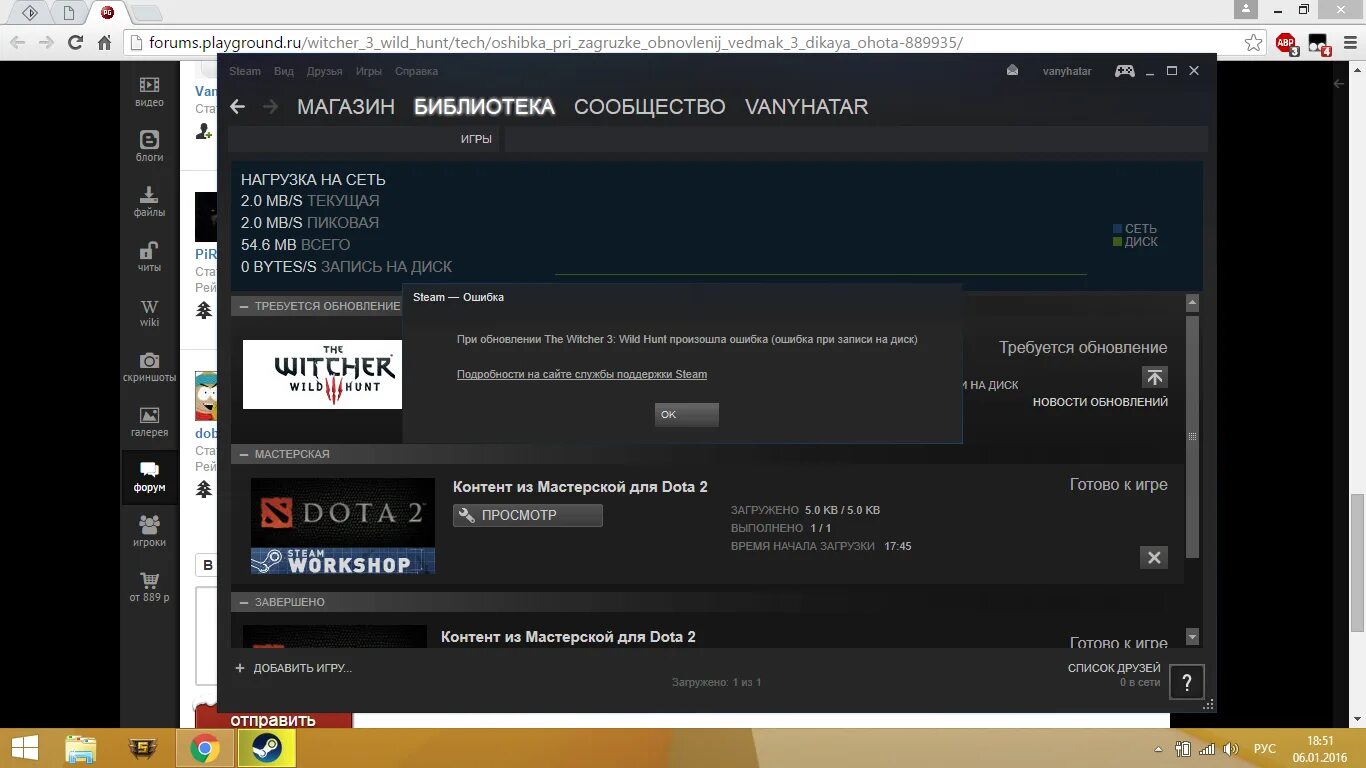1366x768 pixels.
Task: Open the Steam menu
Action: (245, 71)
